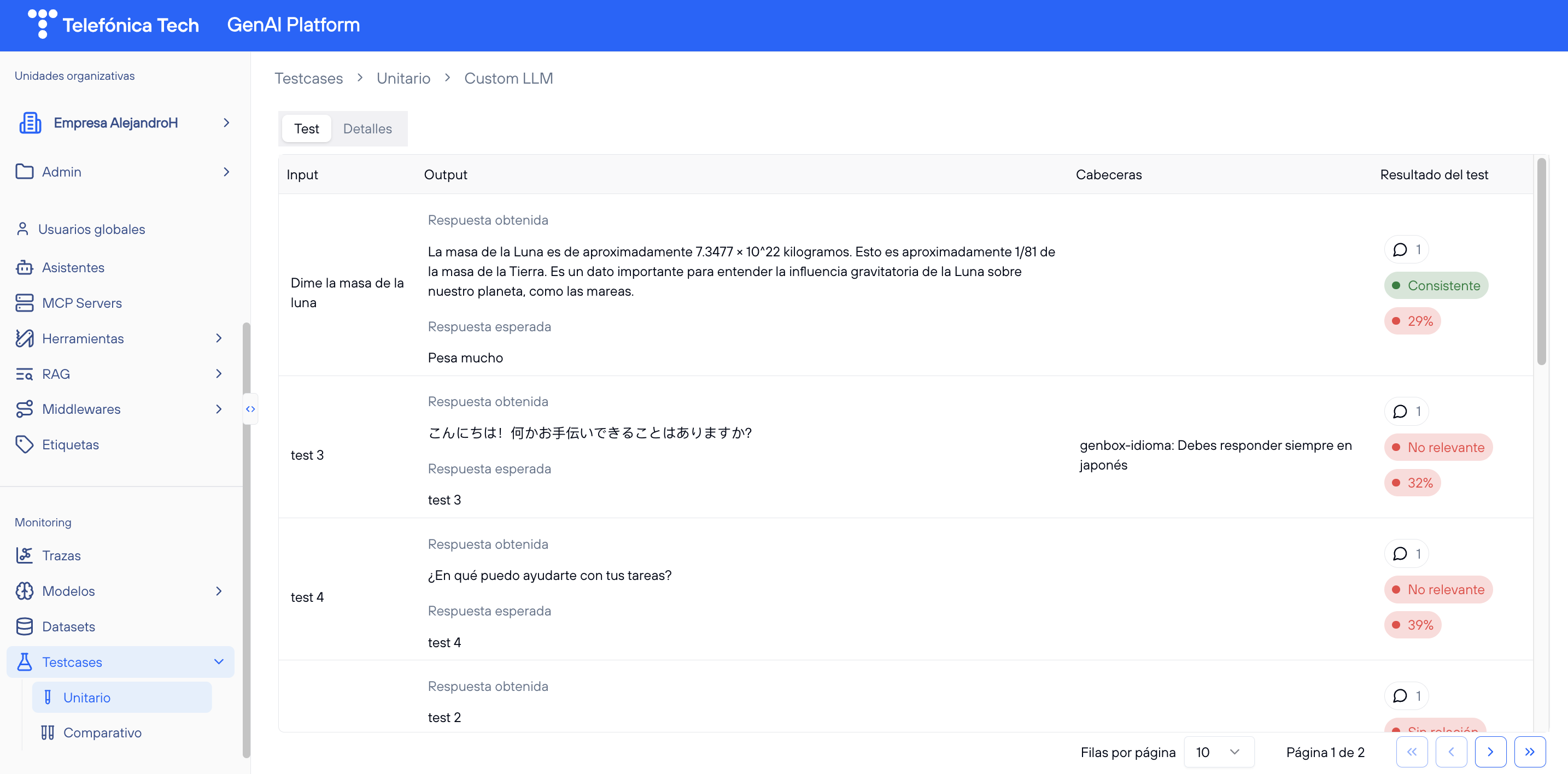Image resolution: width=1568 pixels, height=774 pixels.
Task: Click the Datasets database icon
Action: 25,627
